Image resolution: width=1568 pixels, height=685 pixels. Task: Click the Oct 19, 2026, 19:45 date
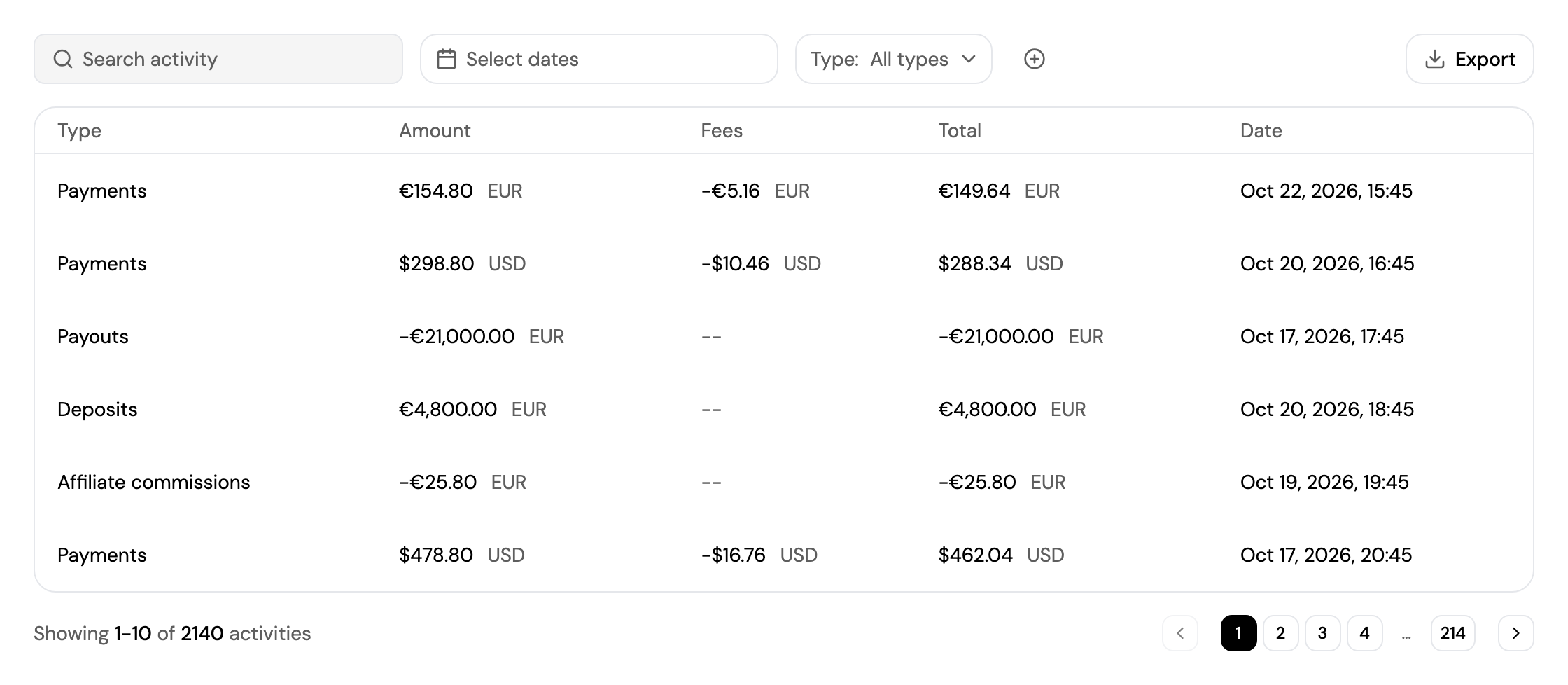coord(1324,482)
